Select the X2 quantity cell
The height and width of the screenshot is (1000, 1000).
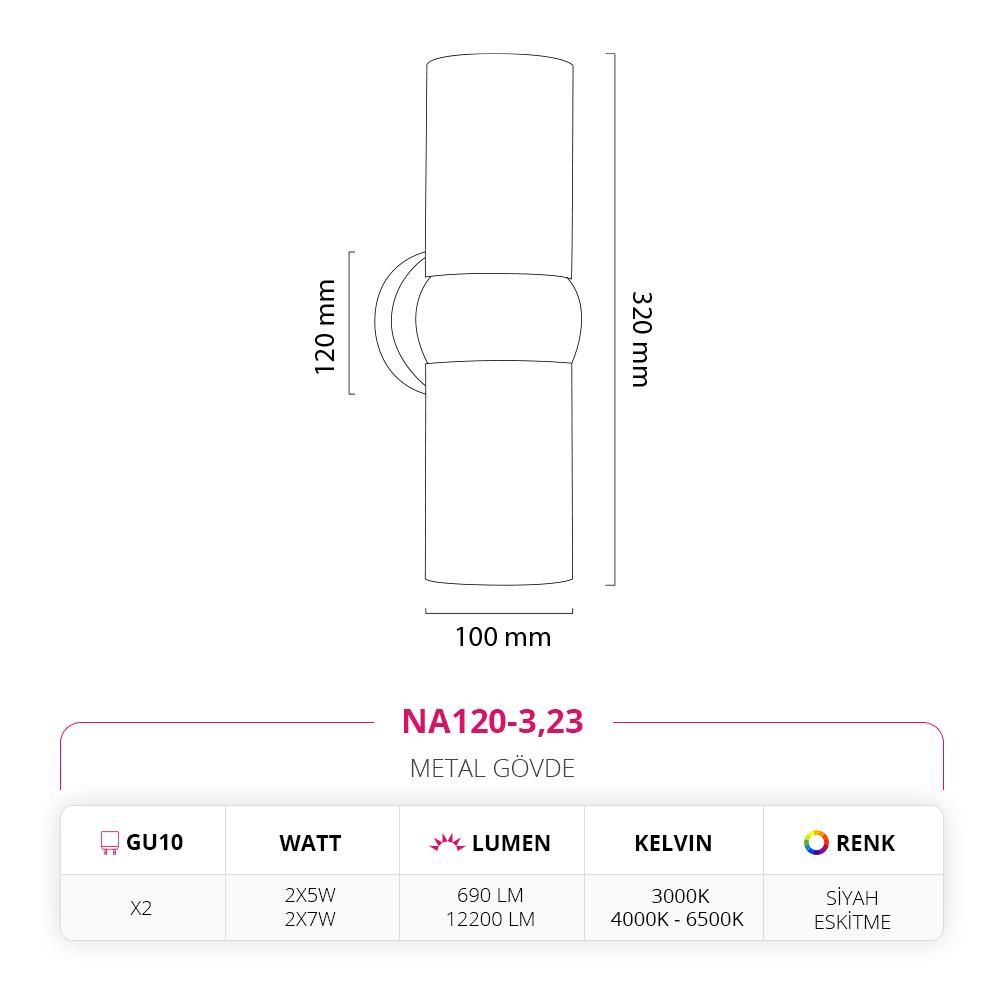click(x=141, y=908)
